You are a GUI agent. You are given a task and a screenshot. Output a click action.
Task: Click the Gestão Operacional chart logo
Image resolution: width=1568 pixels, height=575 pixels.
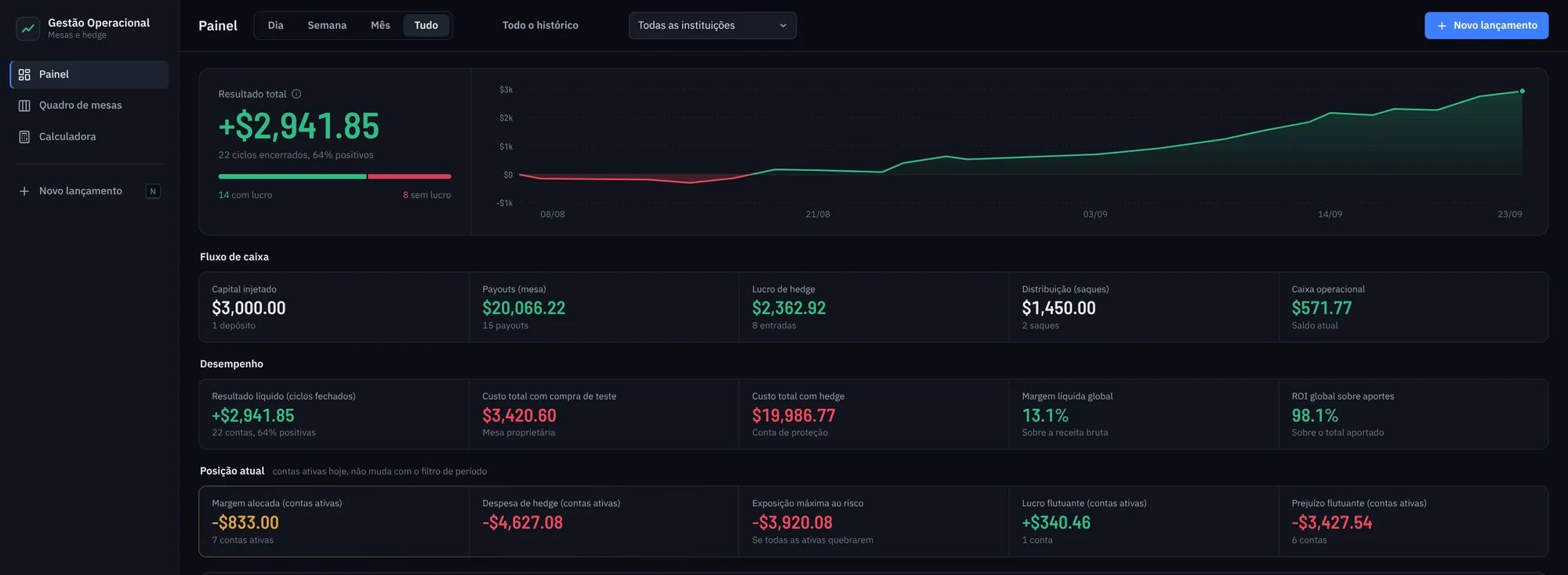click(x=28, y=28)
